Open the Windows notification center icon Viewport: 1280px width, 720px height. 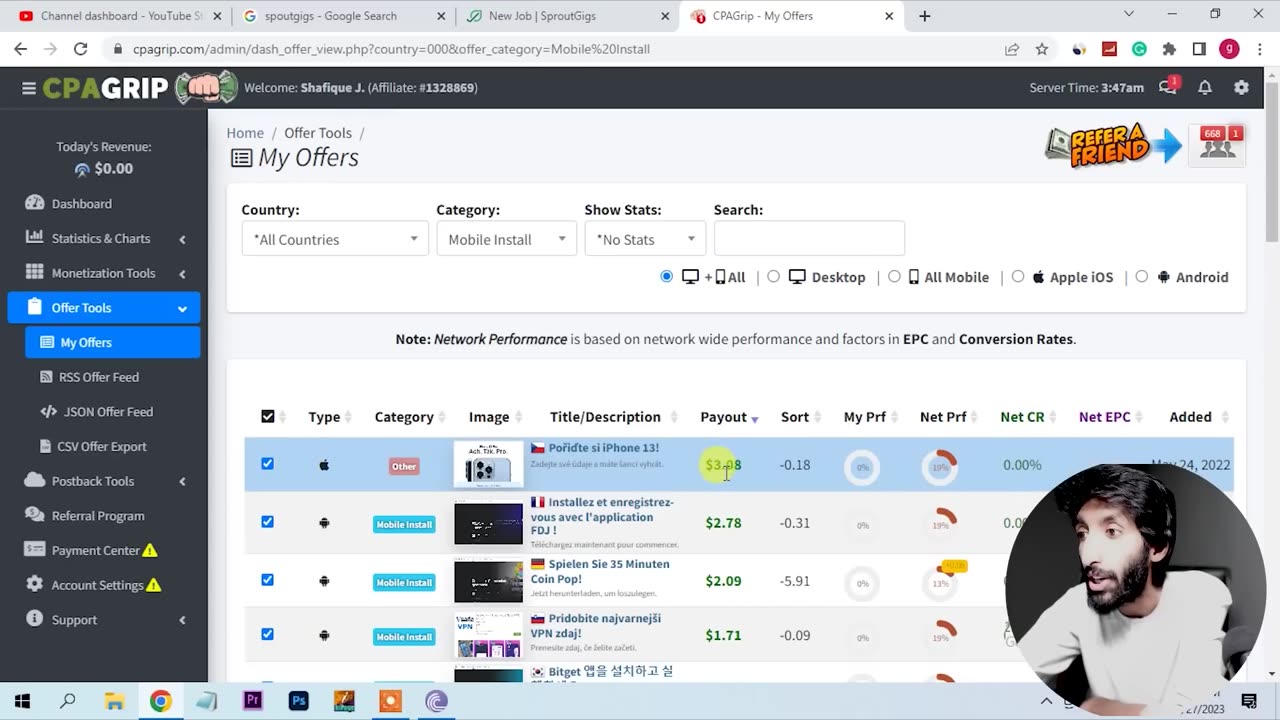click(x=1249, y=701)
